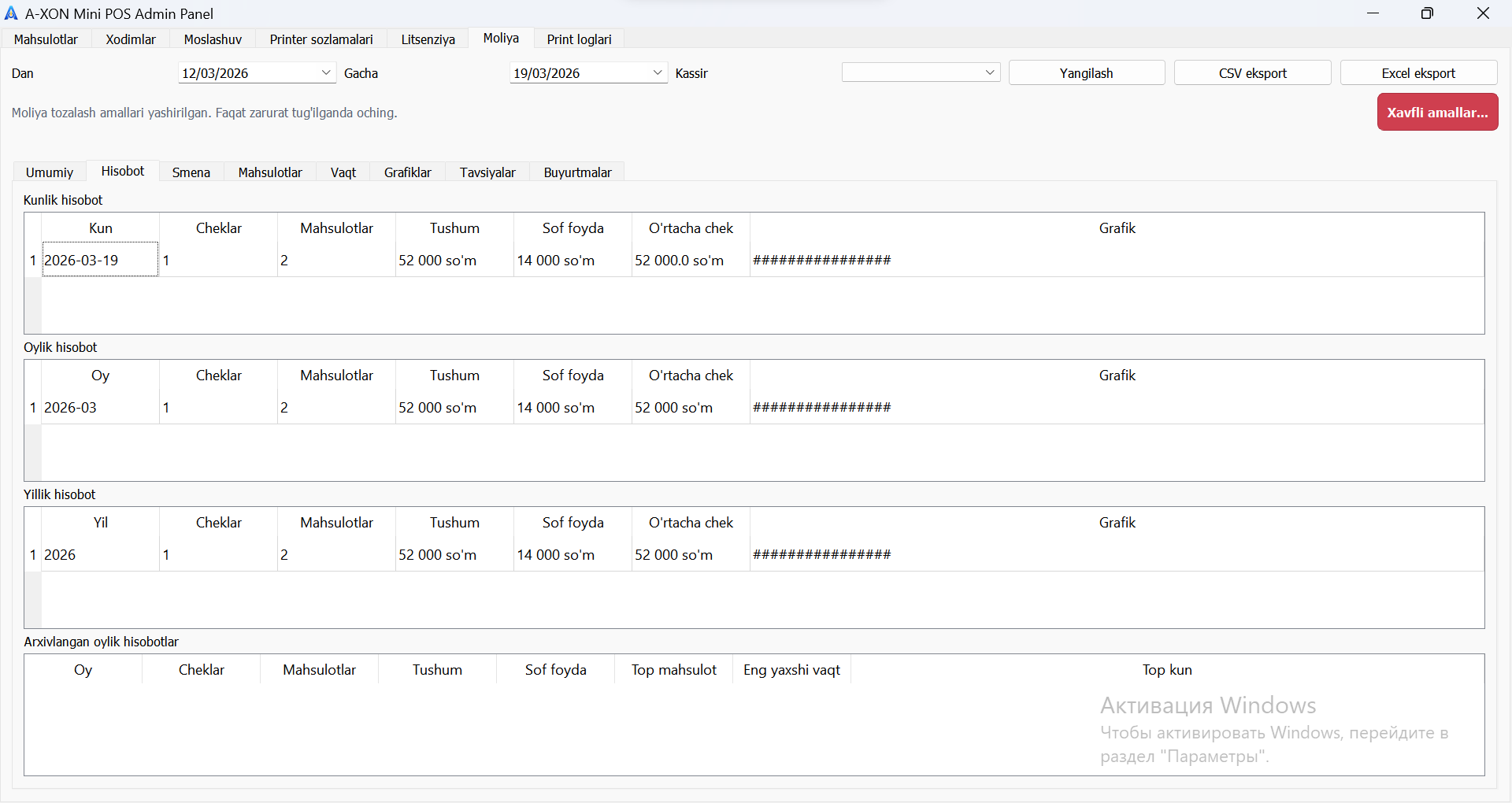
Task: Open the Buyurtmalar sub-tab
Action: pos(577,172)
